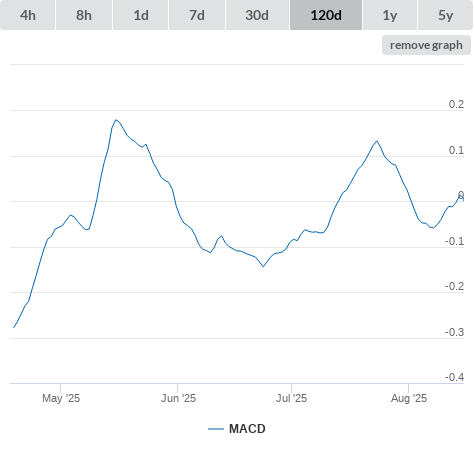Click the Jul '25 axis label

click(x=291, y=398)
